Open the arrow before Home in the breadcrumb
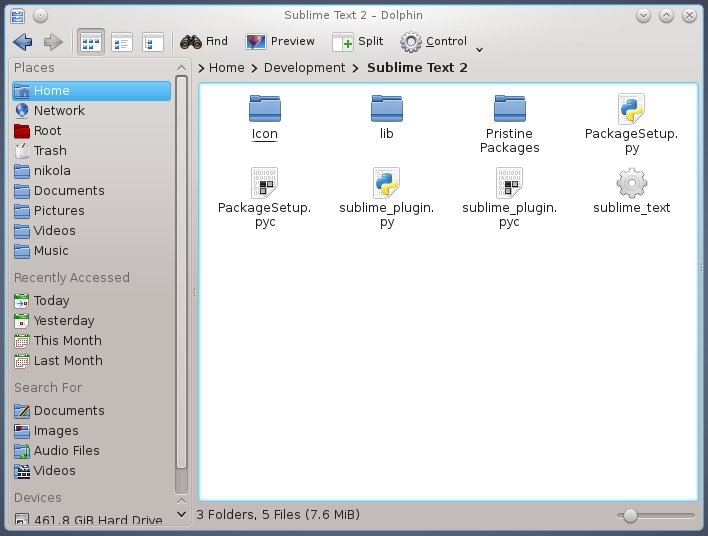Image resolution: width=708 pixels, height=536 pixels. (201, 68)
